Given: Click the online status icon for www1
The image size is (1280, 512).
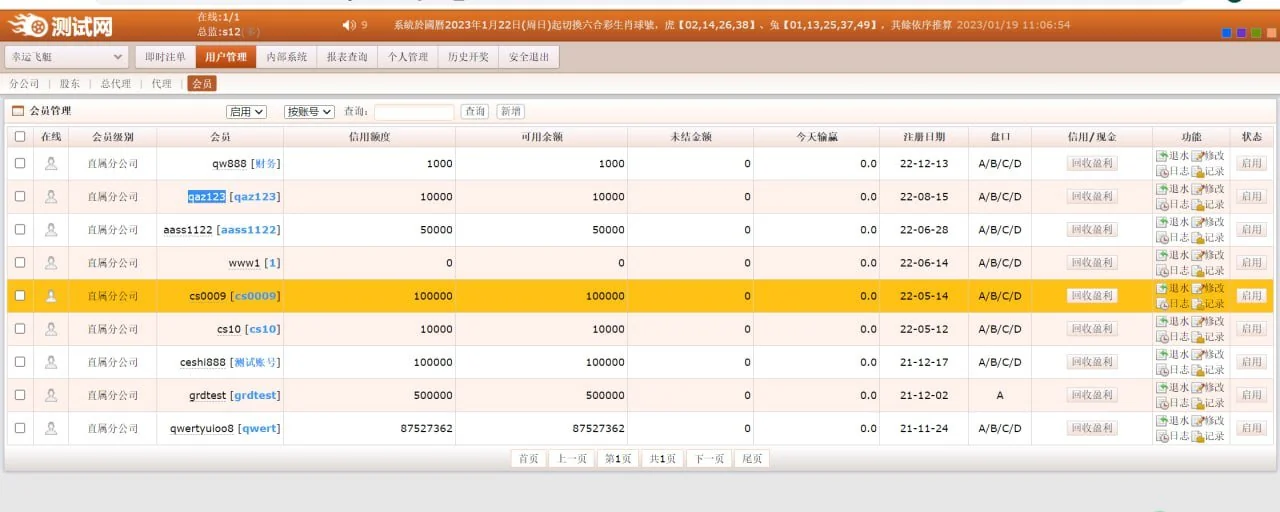Looking at the screenshot, I should [51, 263].
